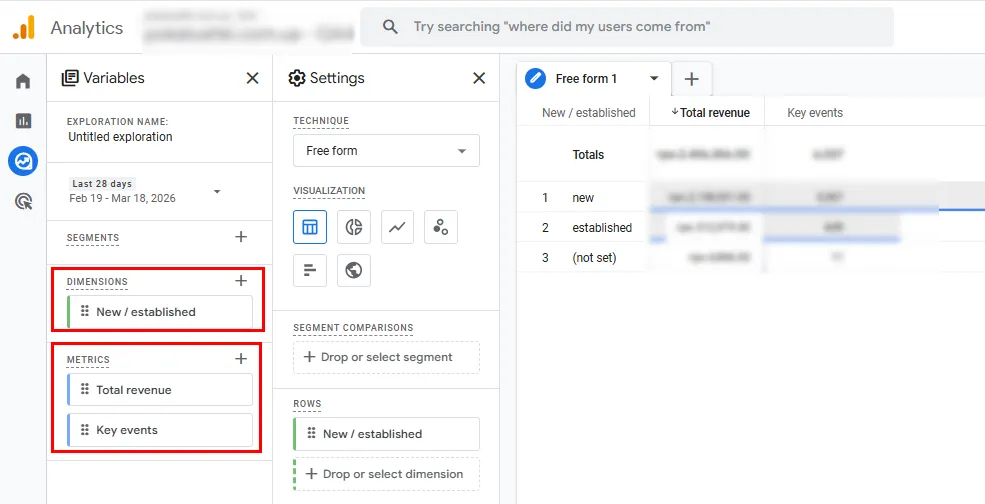Add a new metric with plus button
Image resolution: width=985 pixels, height=504 pixels.
240,359
